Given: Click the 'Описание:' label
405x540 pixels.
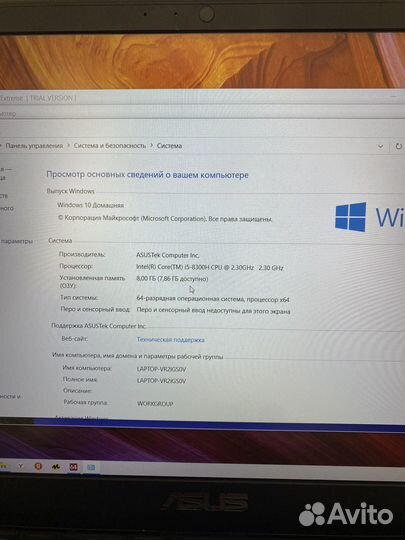Looking at the screenshot, I should coord(77,391).
